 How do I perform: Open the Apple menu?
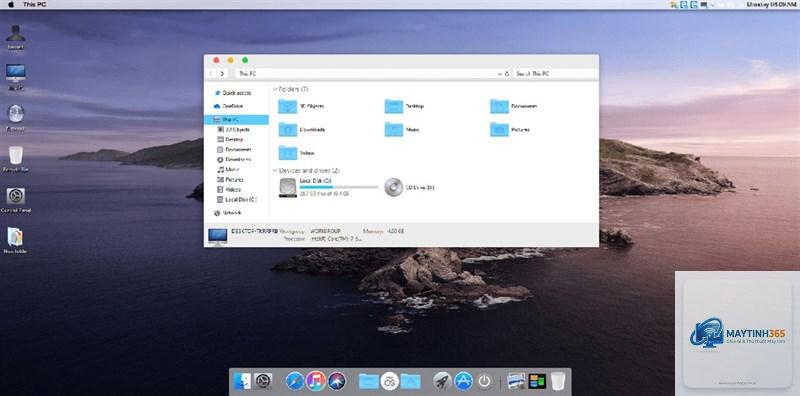(11, 4)
